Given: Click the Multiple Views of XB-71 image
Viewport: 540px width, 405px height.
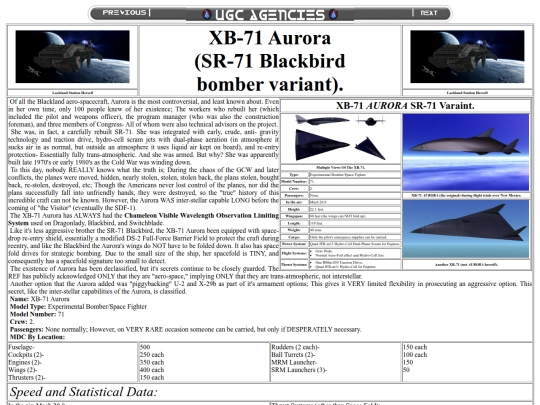Looking at the screenshot, I should (341, 138).
